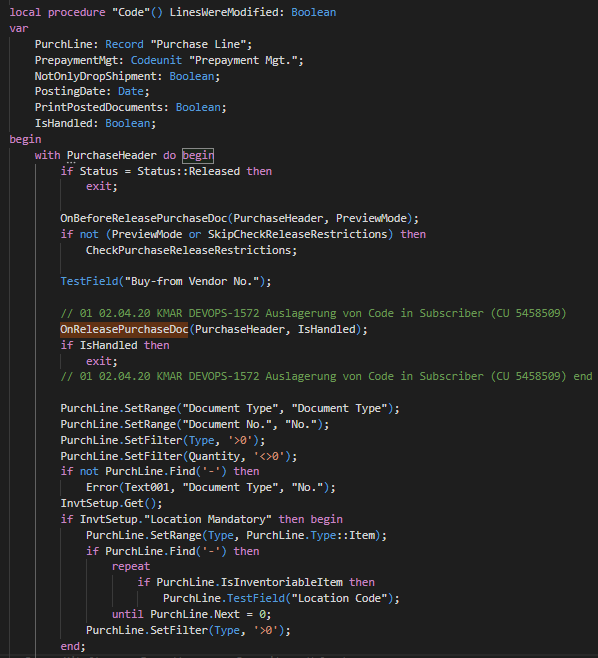Click the 'PostingDate: Date' variable line

point(92,91)
